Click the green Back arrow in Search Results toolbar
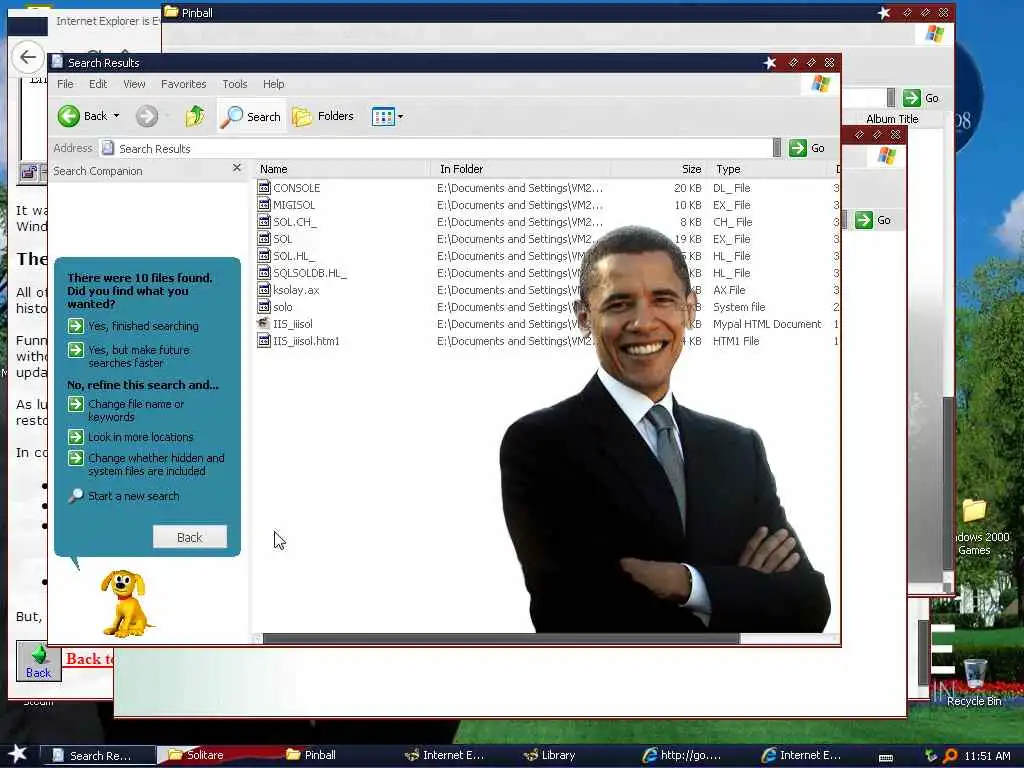The width and height of the screenshot is (1024, 768). 69,116
